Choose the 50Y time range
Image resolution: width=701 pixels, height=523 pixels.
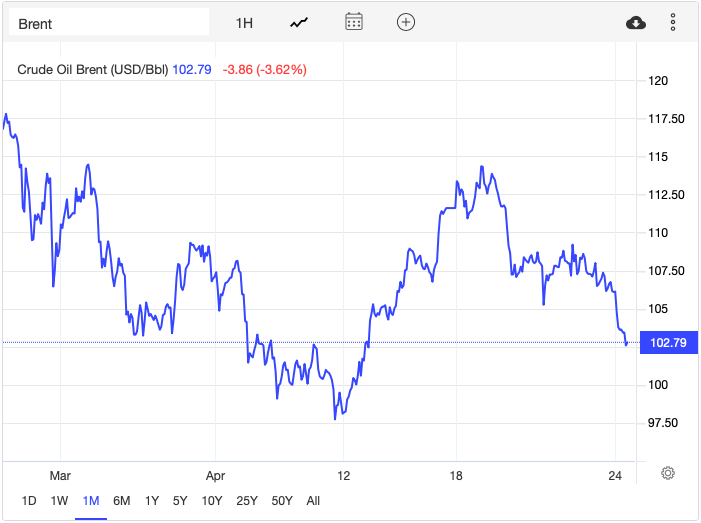(281, 500)
